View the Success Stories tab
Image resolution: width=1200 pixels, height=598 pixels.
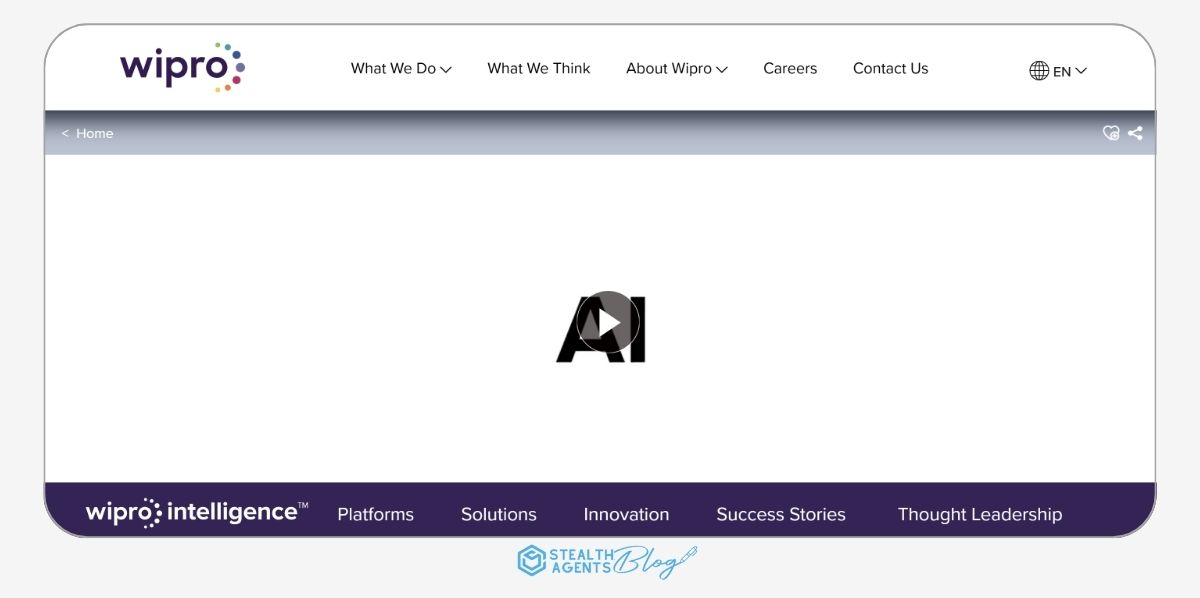(x=780, y=515)
